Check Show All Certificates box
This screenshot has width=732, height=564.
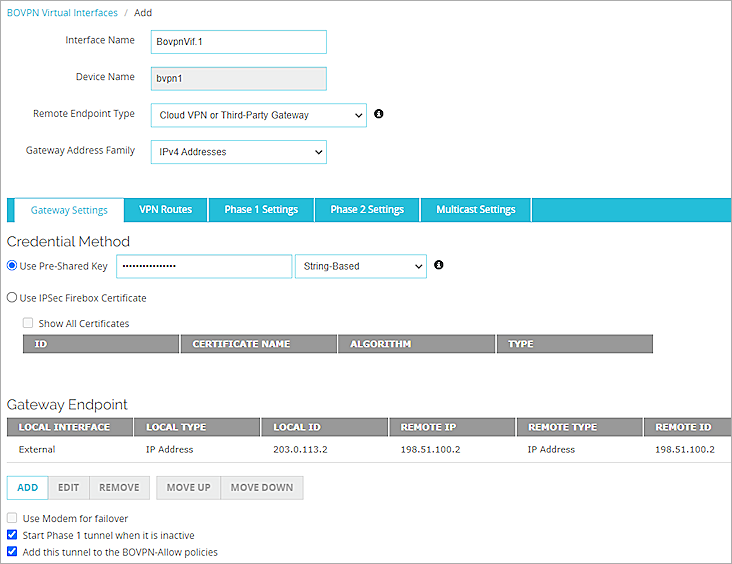pyautogui.click(x=28, y=323)
